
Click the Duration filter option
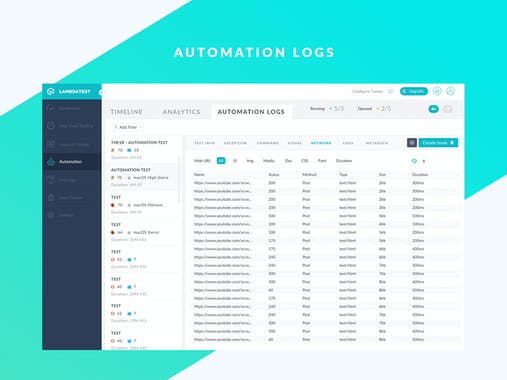click(344, 161)
